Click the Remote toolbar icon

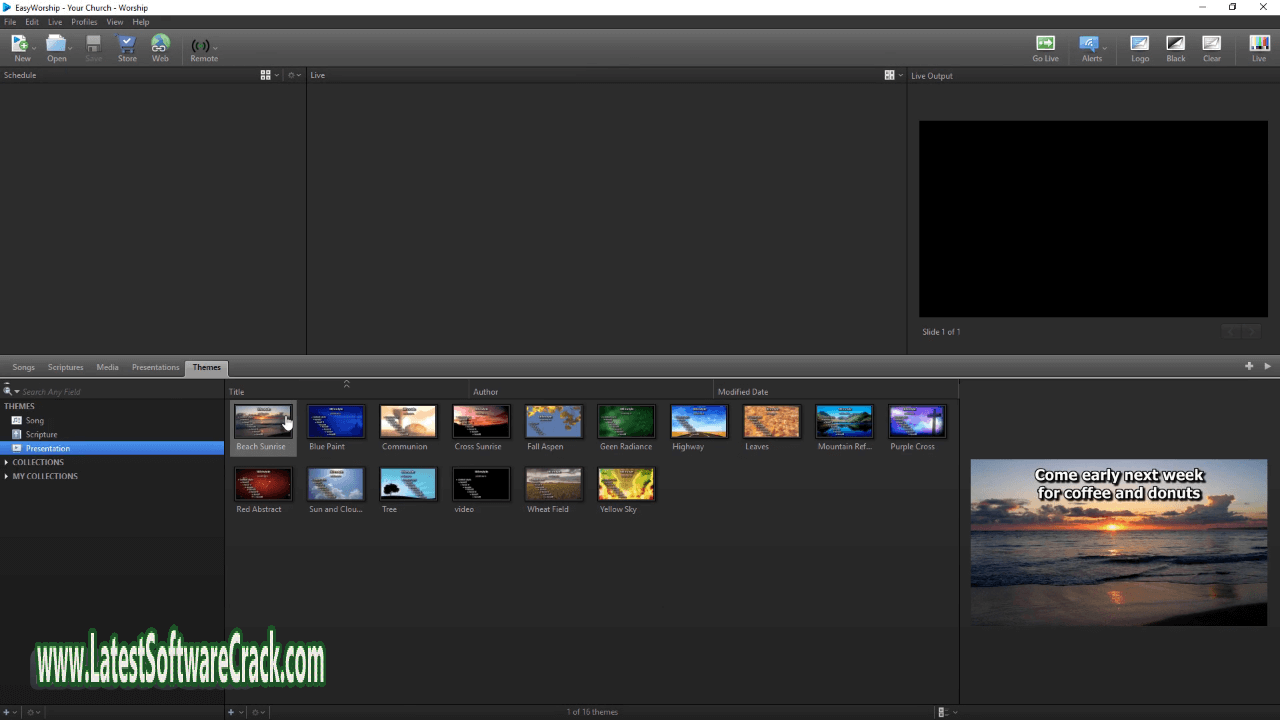tap(203, 47)
